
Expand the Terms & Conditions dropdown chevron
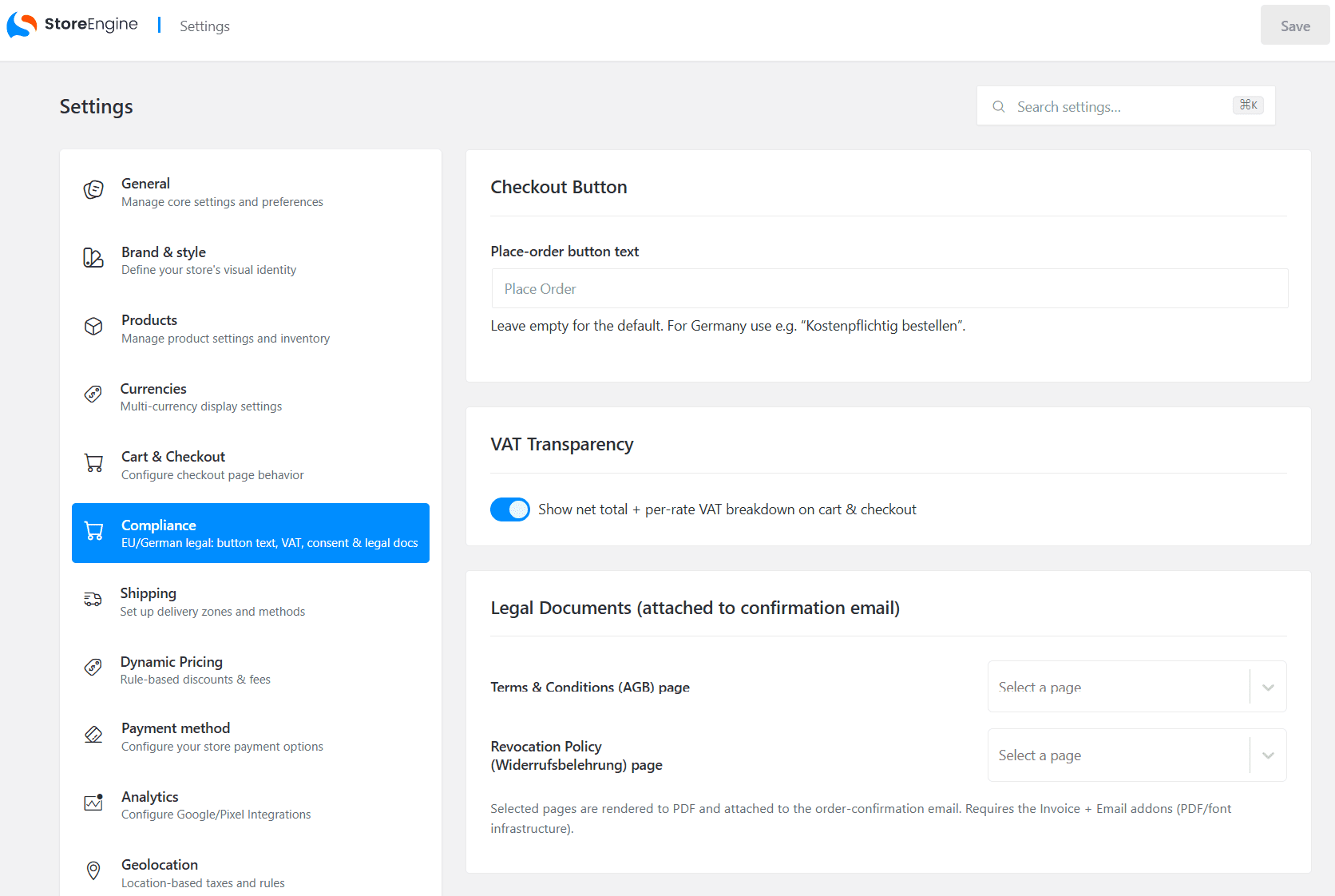(1268, 688)
